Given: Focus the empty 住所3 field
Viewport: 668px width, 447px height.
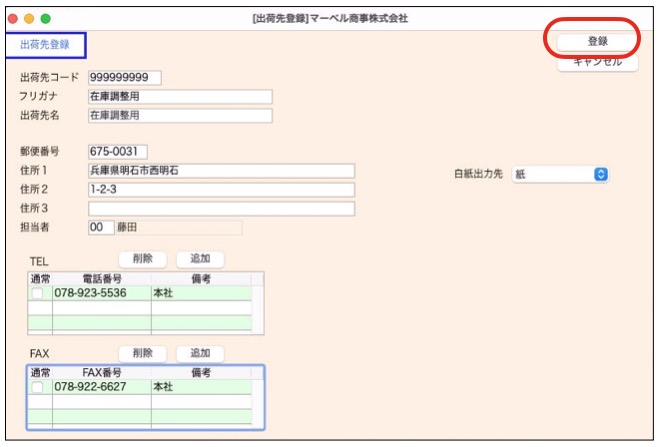Looking at the screenshot, I should (221, 209).
